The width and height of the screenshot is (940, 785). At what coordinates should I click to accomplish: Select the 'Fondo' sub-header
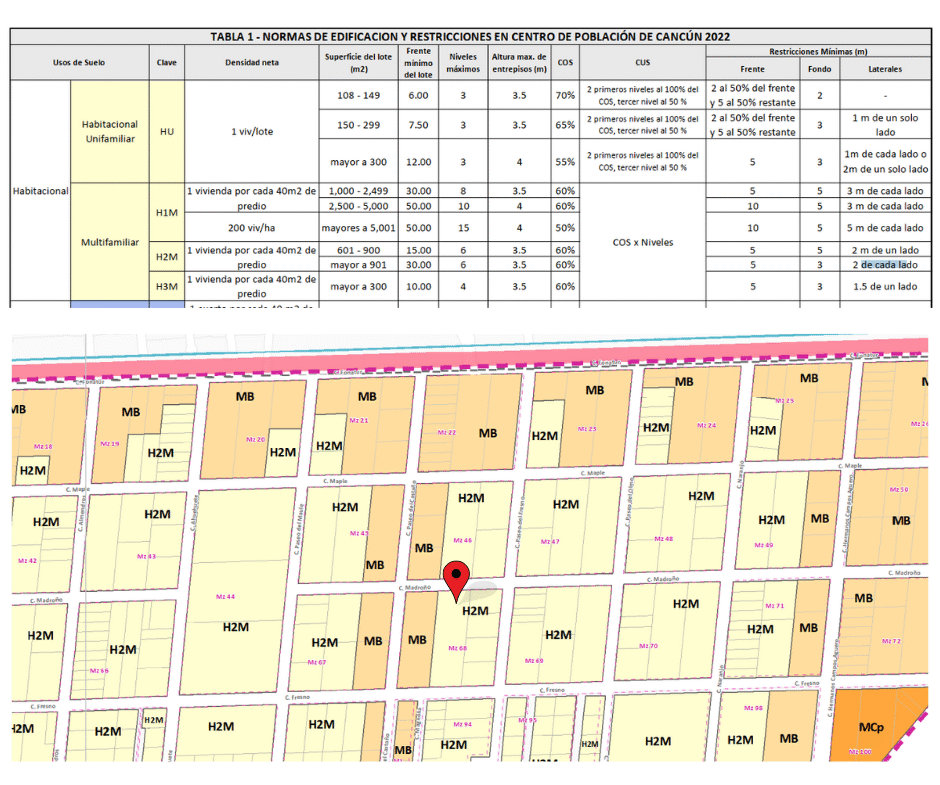[x=820, y=69]
